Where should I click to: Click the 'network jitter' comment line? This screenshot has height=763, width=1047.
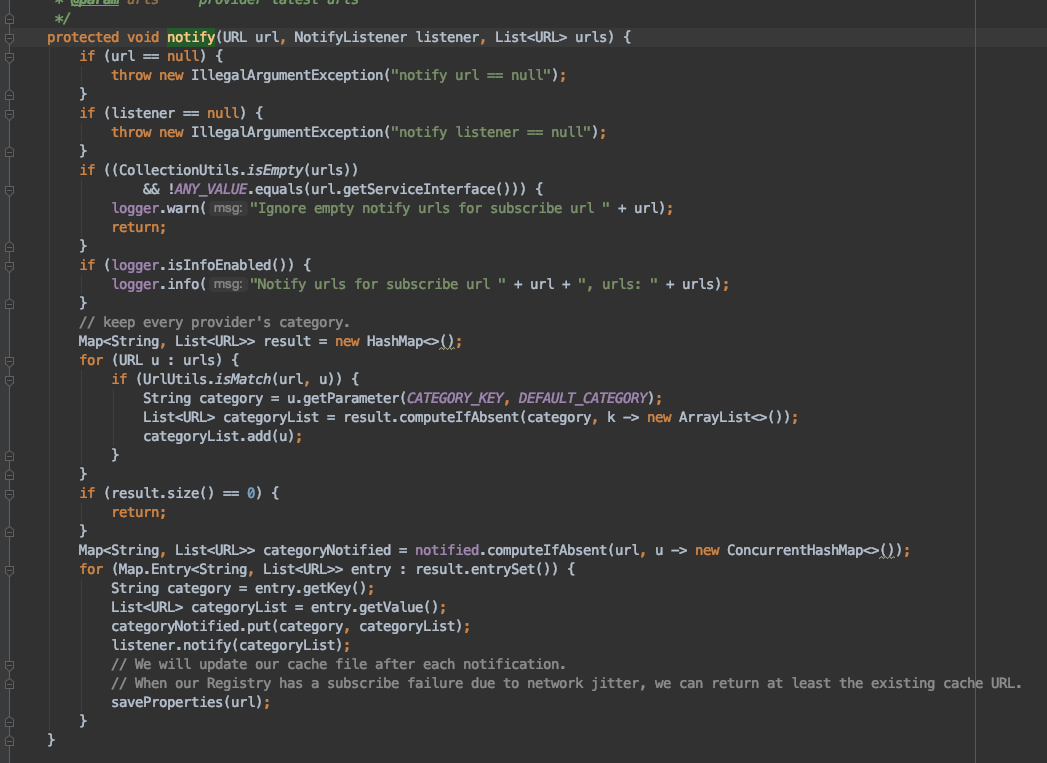(566, 684)
